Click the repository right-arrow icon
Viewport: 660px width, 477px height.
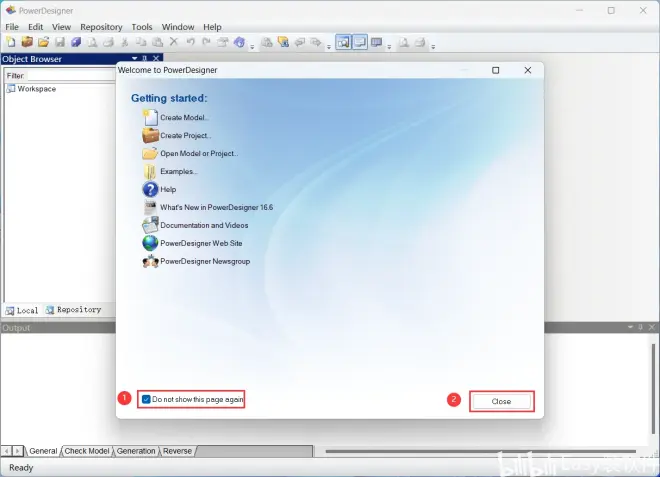(x=316, y=42)
